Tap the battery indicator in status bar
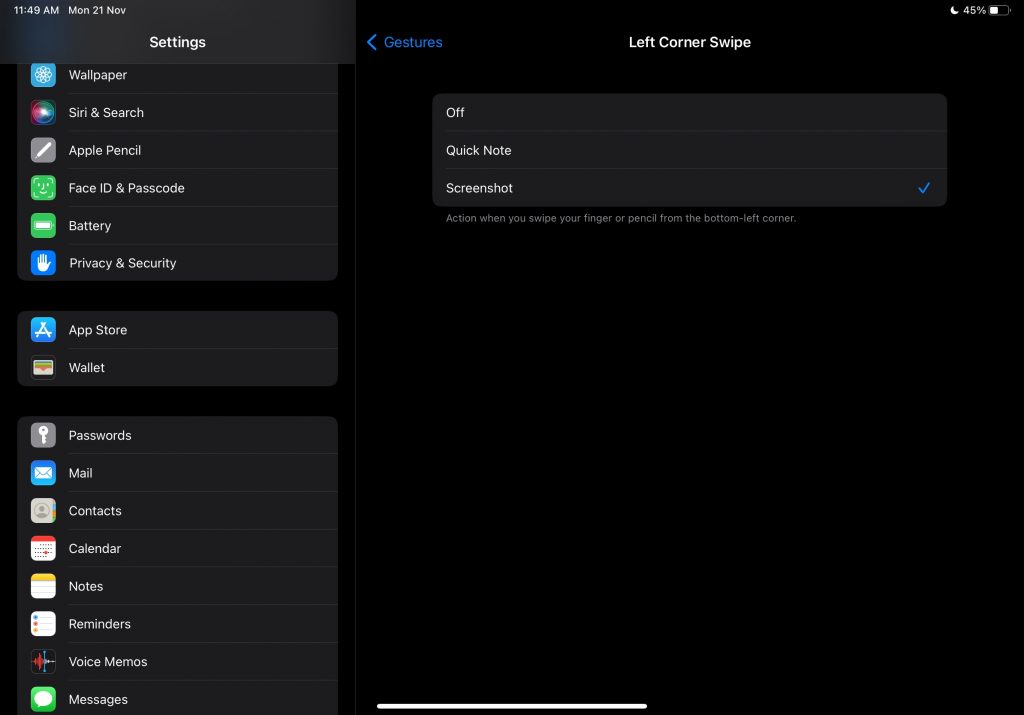 (1000, 10)
